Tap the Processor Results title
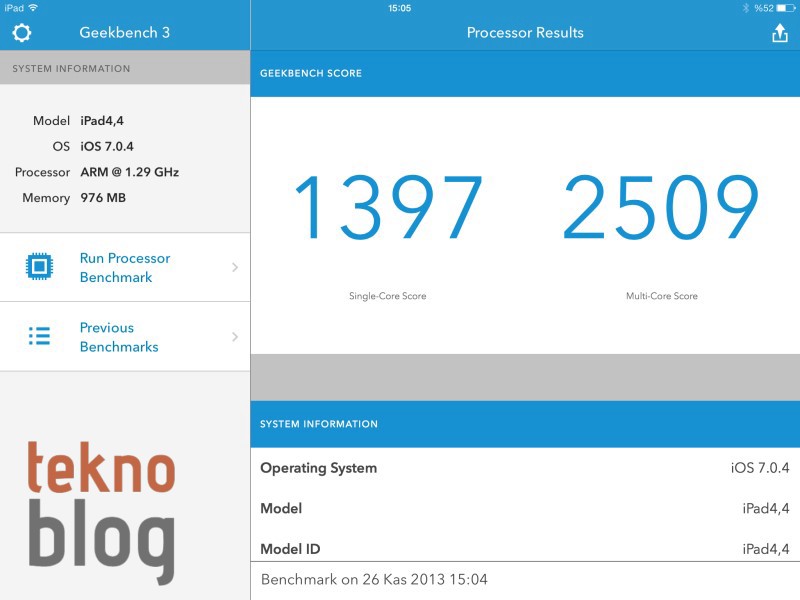Screen dimensions: 800x600 click(525, 33)
